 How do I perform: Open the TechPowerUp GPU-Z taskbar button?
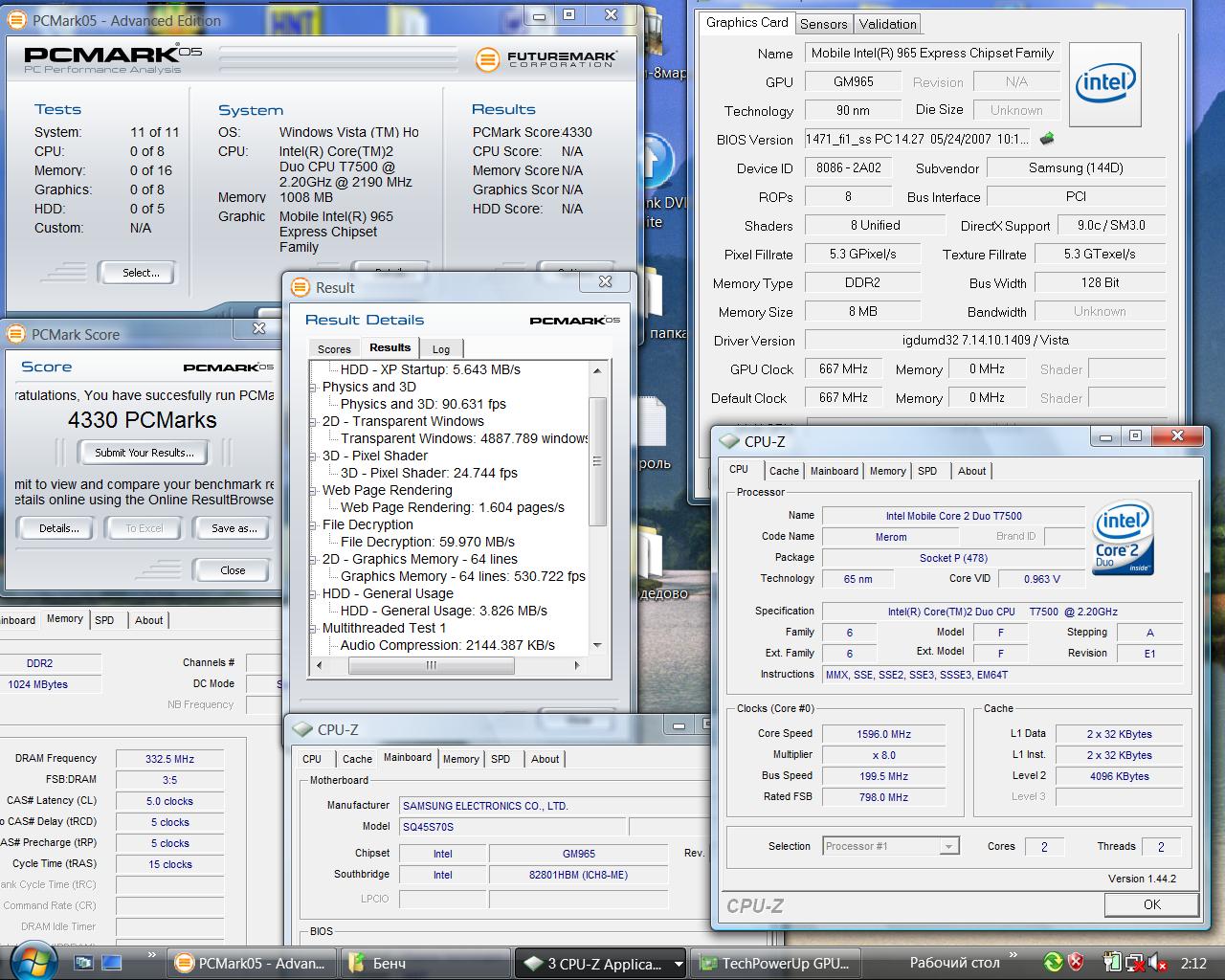tap(777, 964)
